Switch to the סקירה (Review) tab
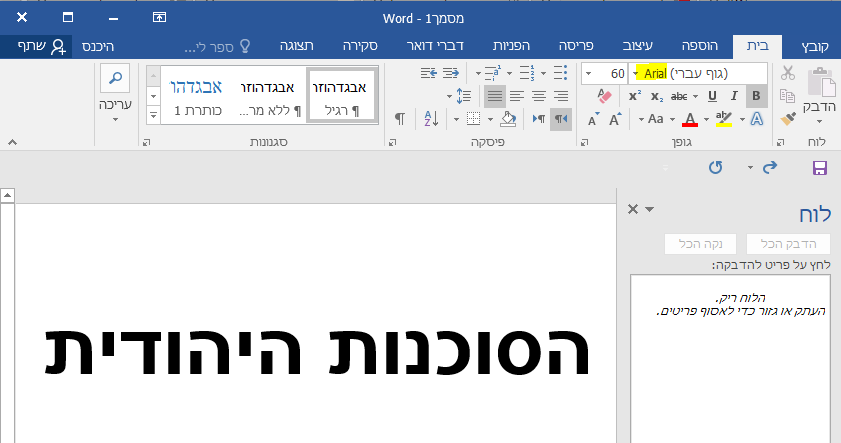The image size is (841, 443). (x=360, y=46)
